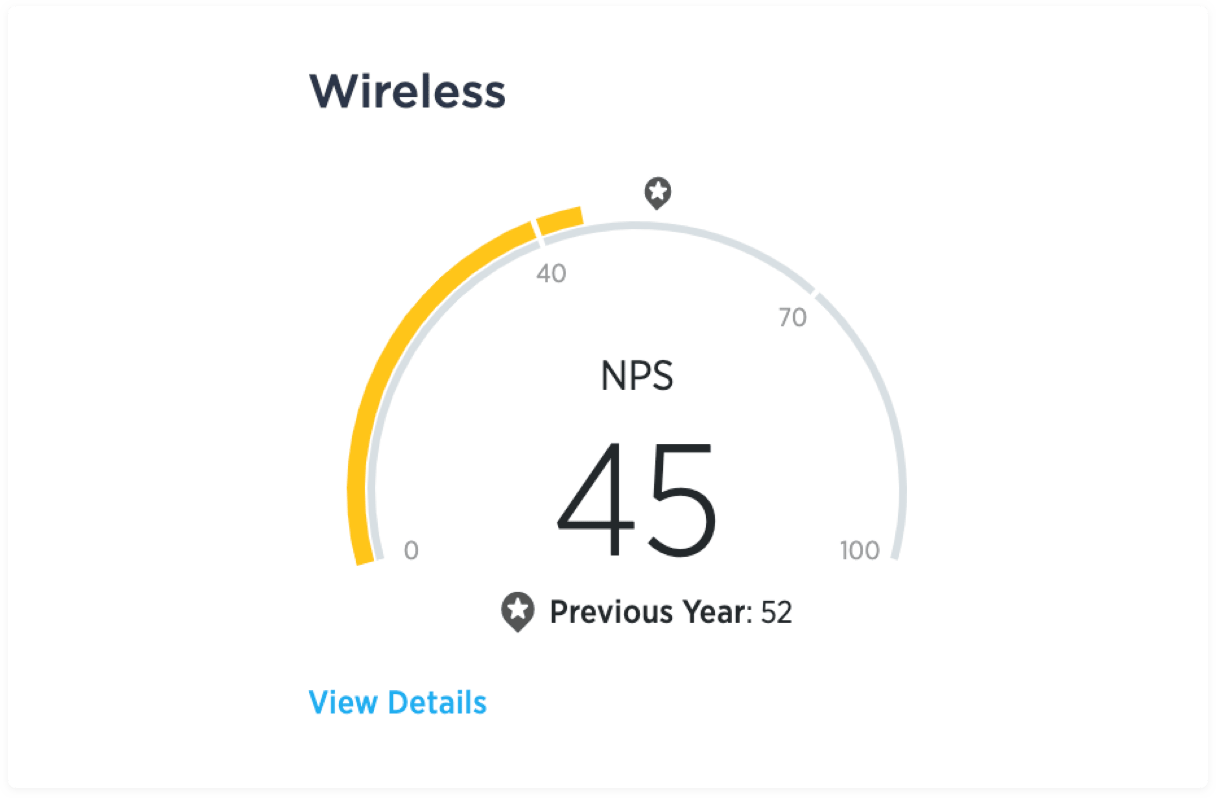Click the Wireless card title

407,92
